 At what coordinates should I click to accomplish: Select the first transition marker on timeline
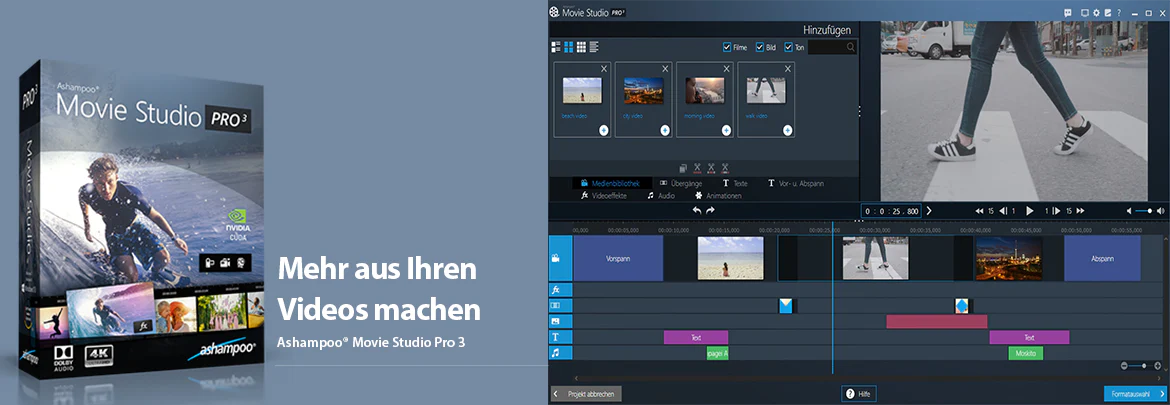point(786,306)
